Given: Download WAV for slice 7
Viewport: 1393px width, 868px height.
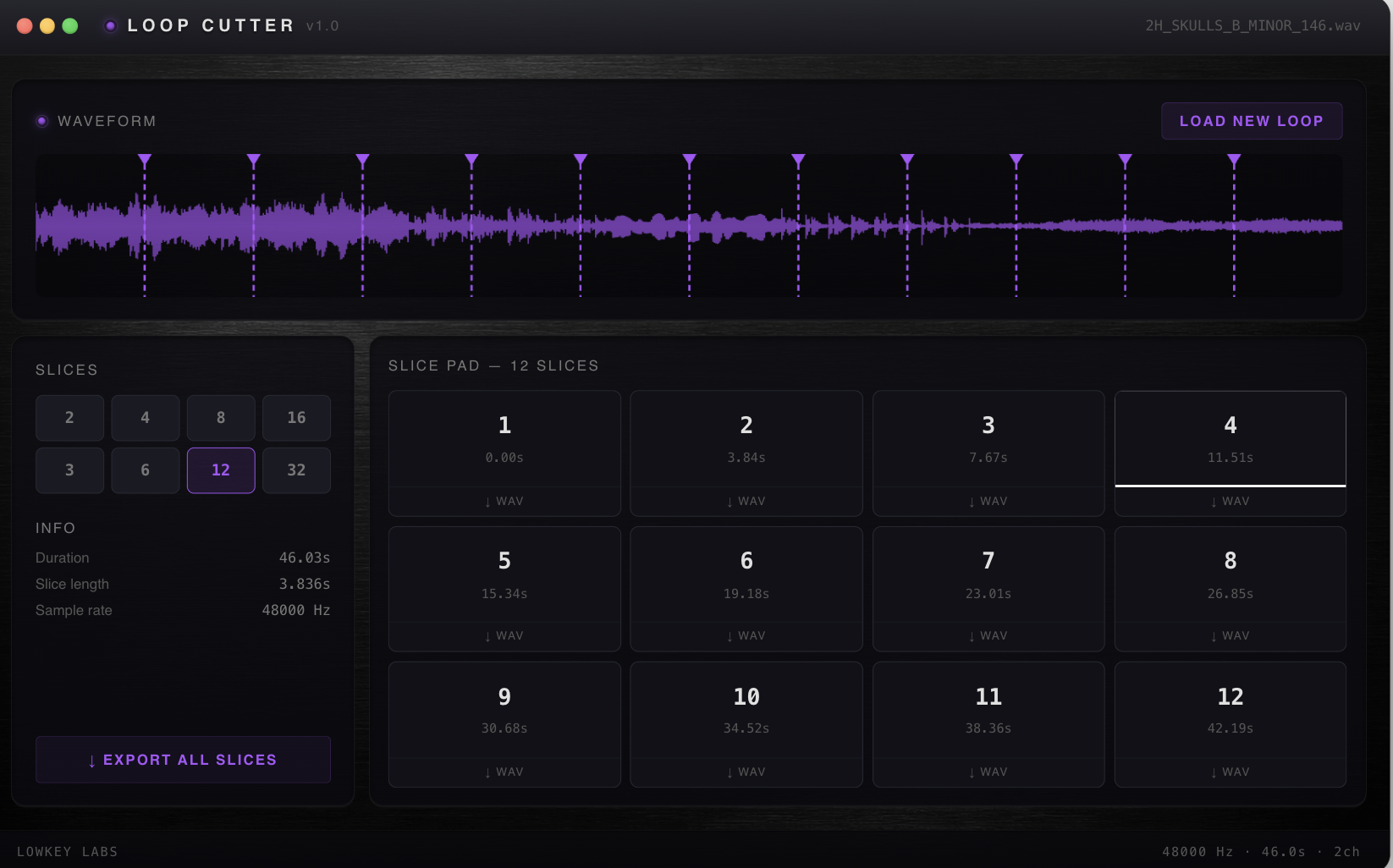Looking at the screenshot, I should pos(988,636).
